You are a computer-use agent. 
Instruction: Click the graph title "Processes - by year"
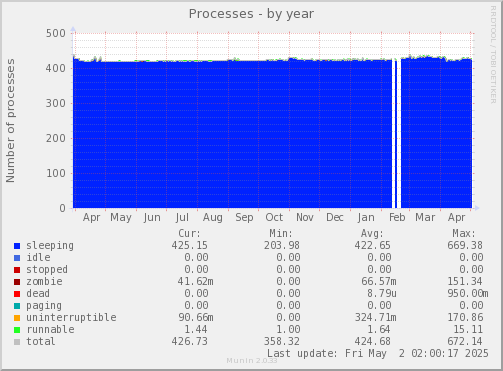click(x=251, y=14)
